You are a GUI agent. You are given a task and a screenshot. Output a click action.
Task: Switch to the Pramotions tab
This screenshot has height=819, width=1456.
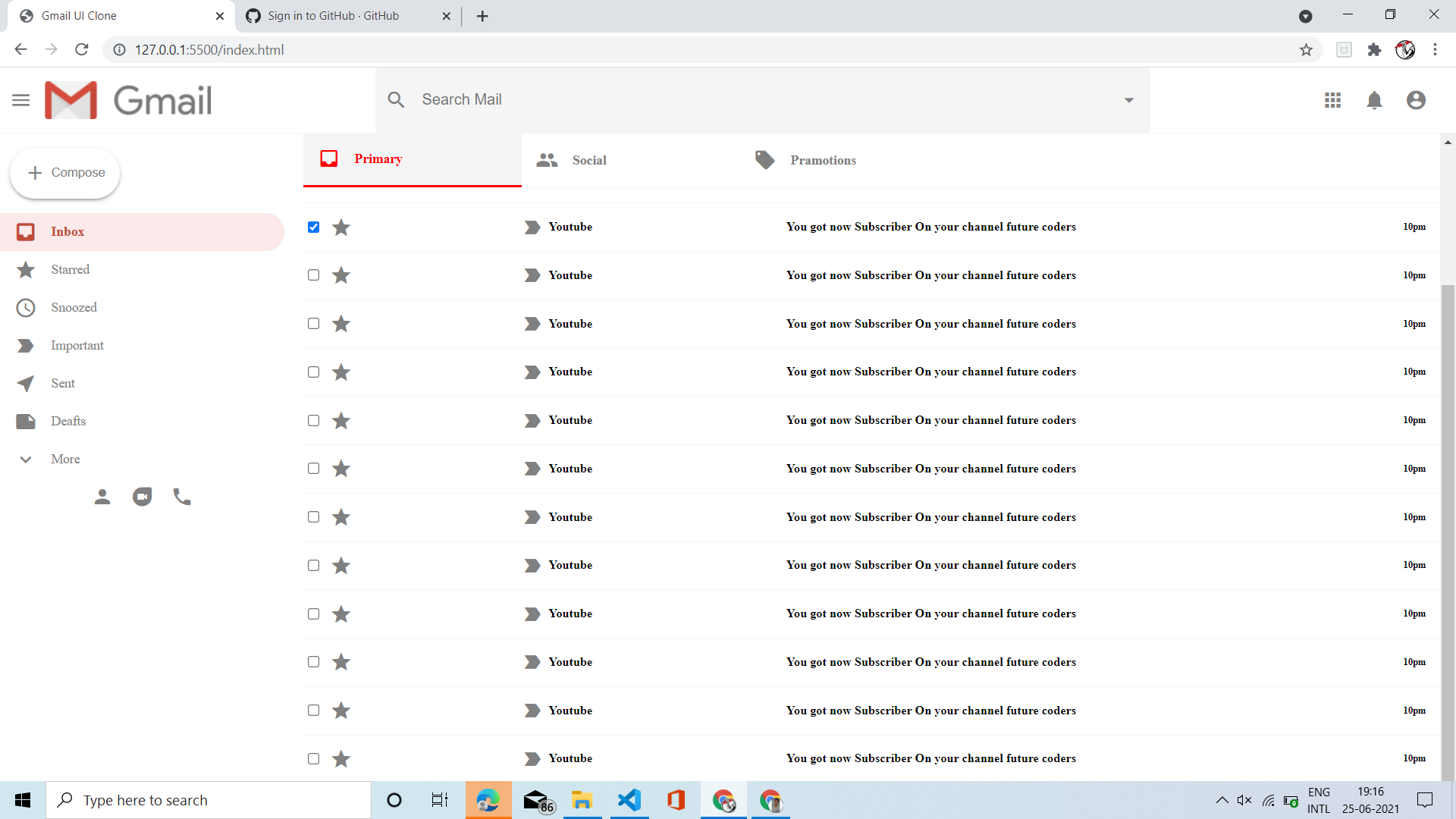[823, 160]
